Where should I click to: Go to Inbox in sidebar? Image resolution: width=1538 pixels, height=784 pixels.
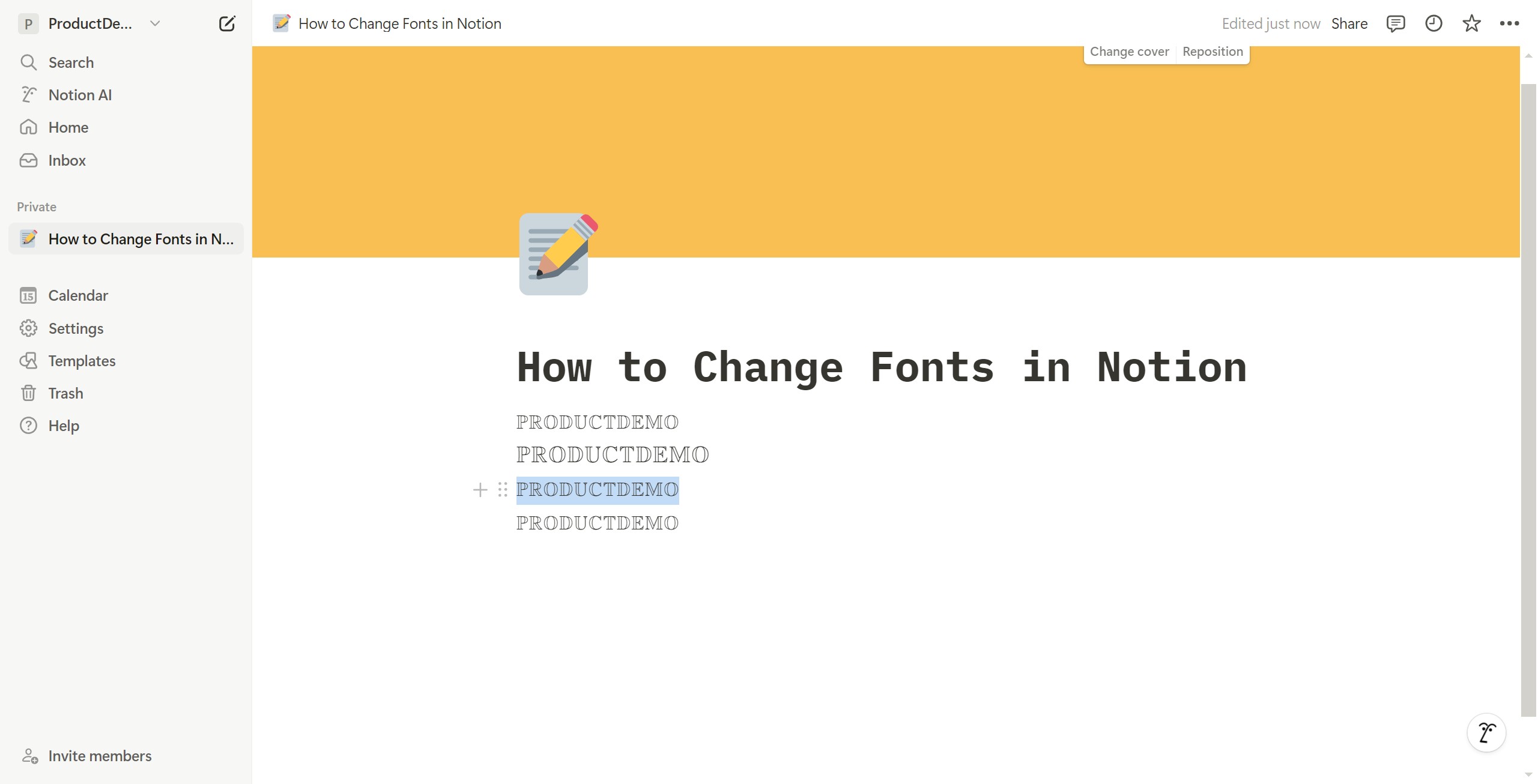coord(67,160)
